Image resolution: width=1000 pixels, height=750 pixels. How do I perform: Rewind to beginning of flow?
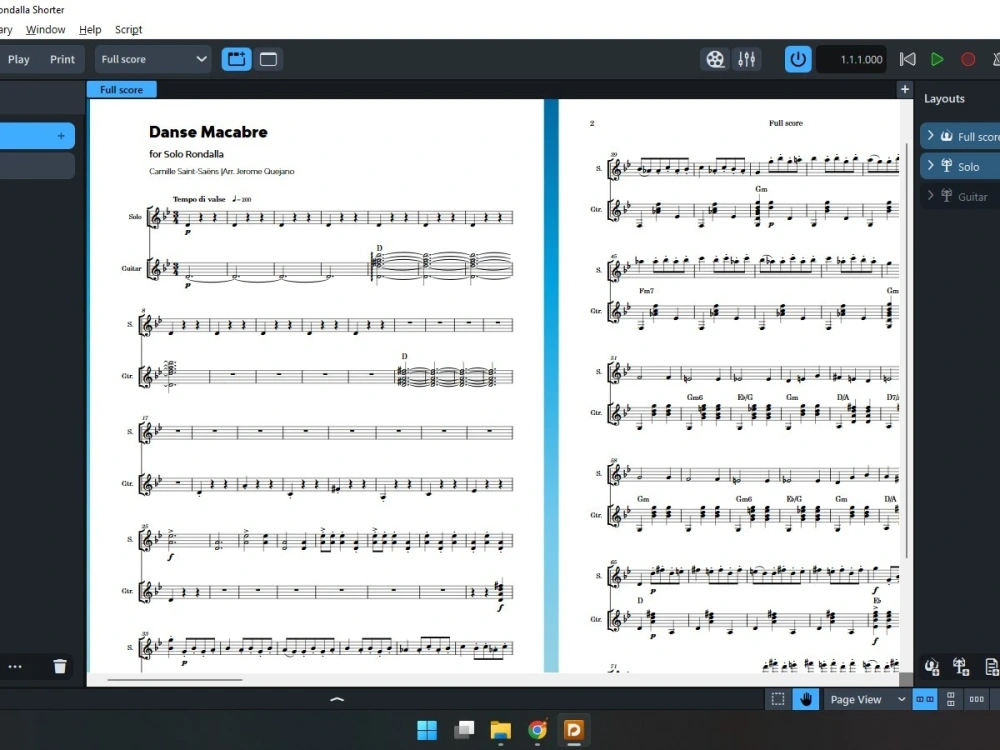point(908,59)
